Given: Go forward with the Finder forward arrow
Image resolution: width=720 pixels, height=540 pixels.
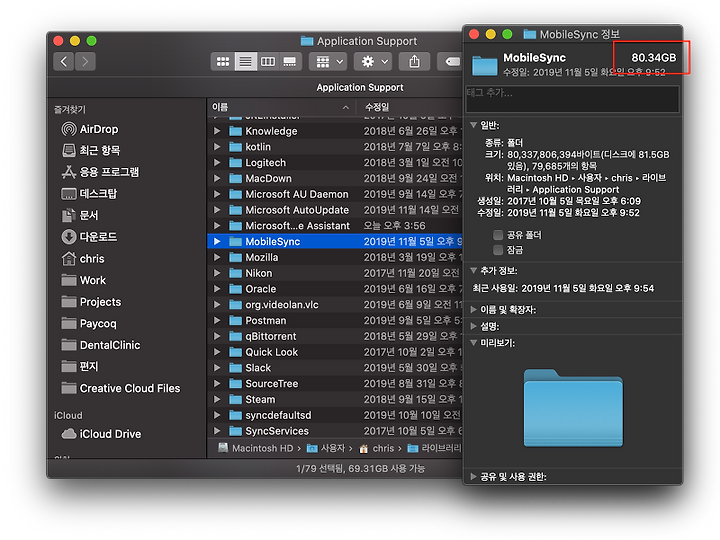Looking at the screenshot, I should pyautogui.click(x=85, y=62).
